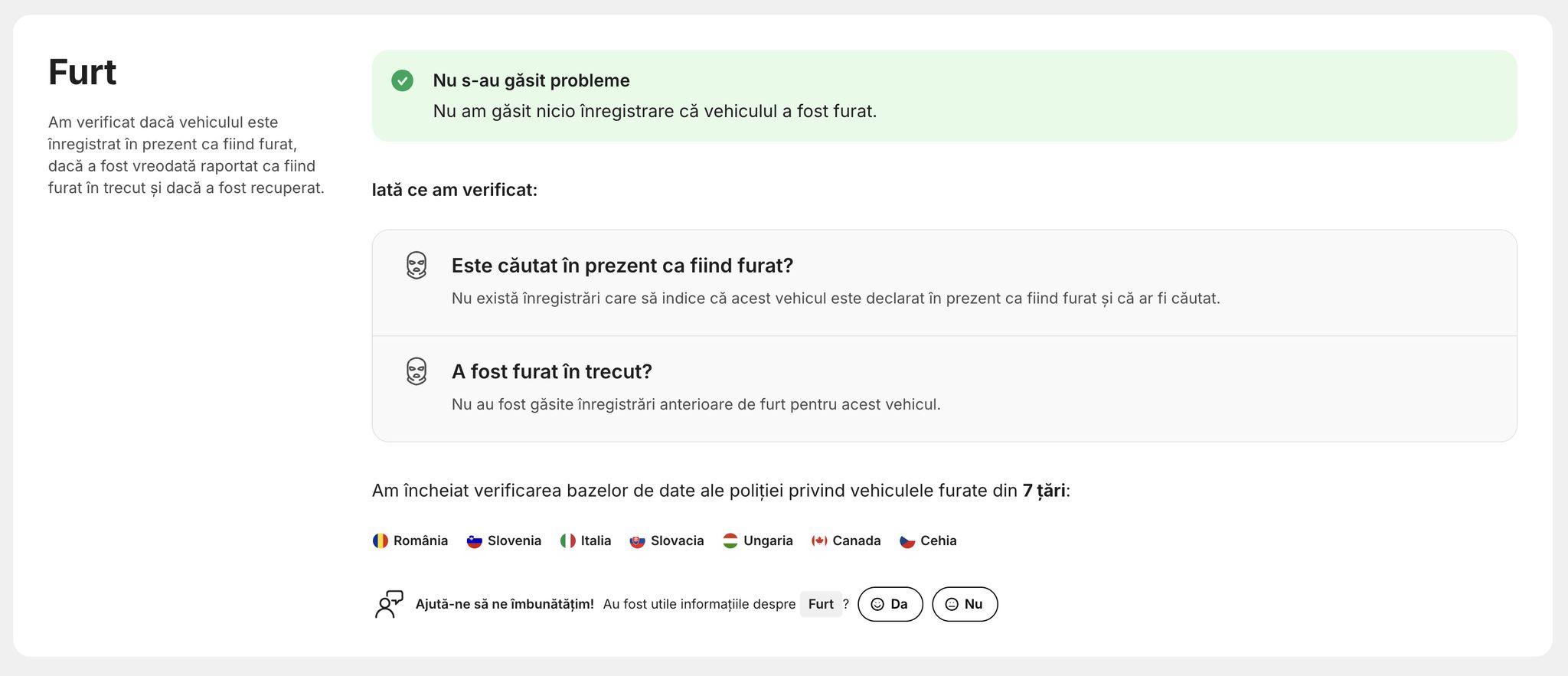1568x676 pixels.
Task: Click the România flag icon
Action: tap(381, 540)
